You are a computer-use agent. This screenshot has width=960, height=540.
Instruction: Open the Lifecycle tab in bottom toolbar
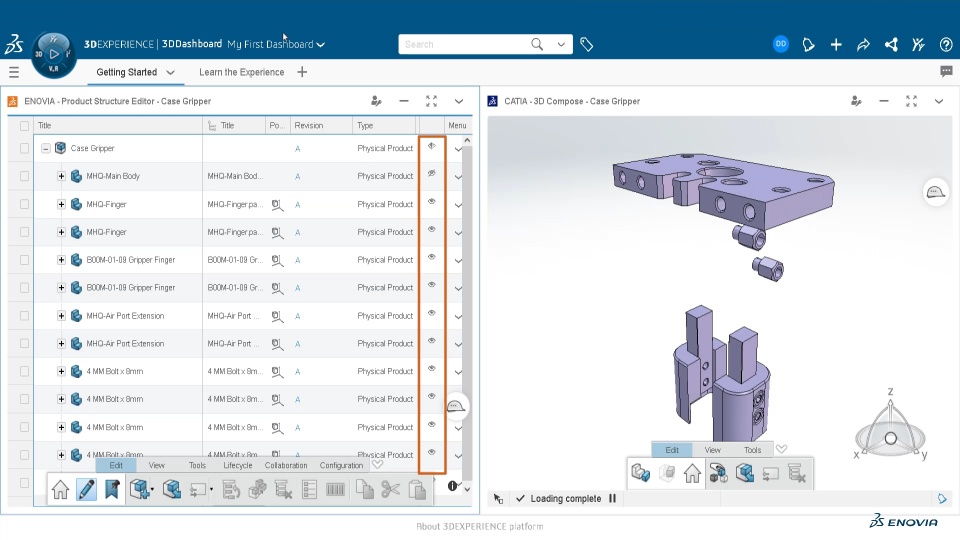(x=238, y=465)
